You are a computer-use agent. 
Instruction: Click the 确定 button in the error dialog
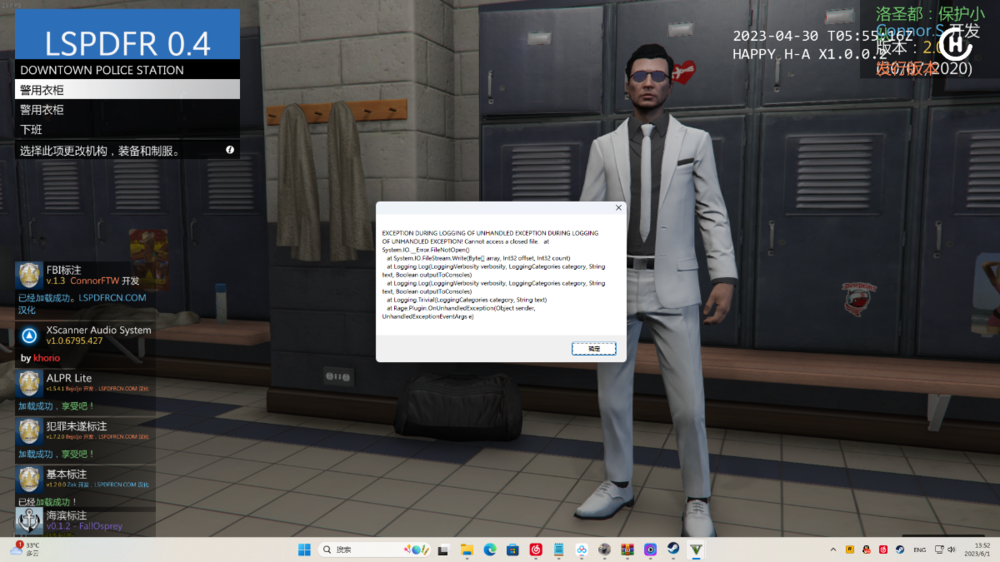593,348
